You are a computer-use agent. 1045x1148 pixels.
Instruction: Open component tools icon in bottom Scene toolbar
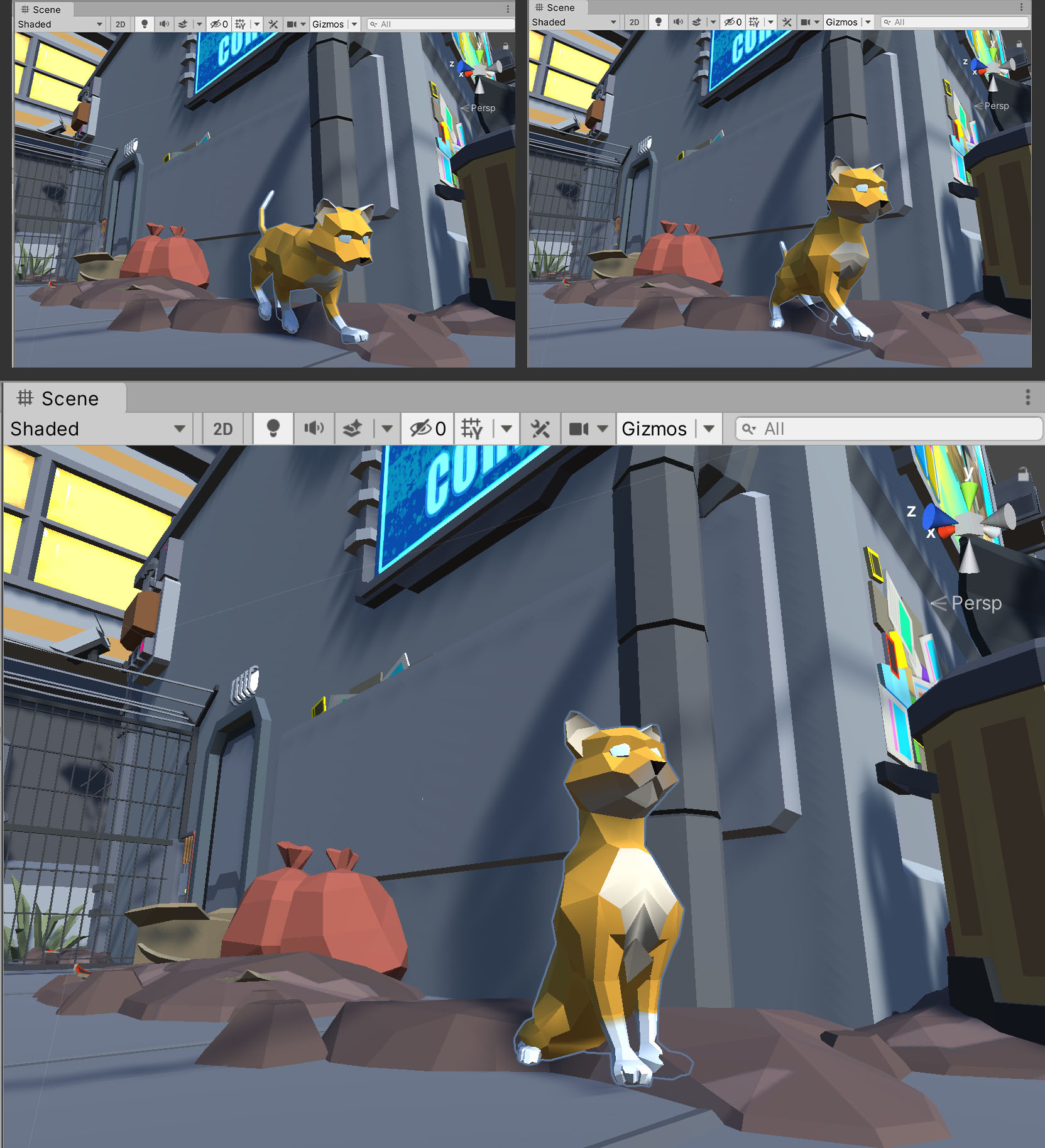point(540,429)
